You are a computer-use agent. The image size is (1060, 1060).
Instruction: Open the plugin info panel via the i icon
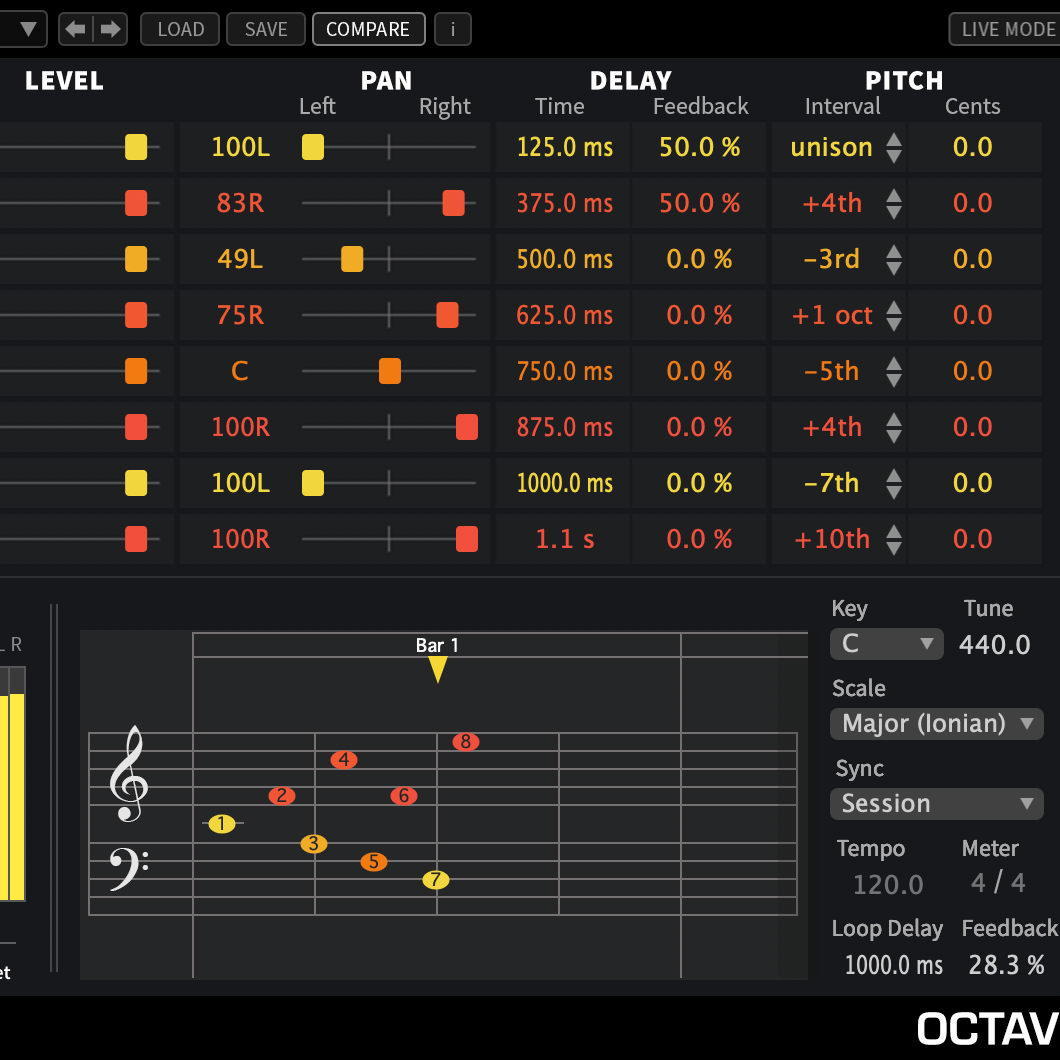coord(452,29)
